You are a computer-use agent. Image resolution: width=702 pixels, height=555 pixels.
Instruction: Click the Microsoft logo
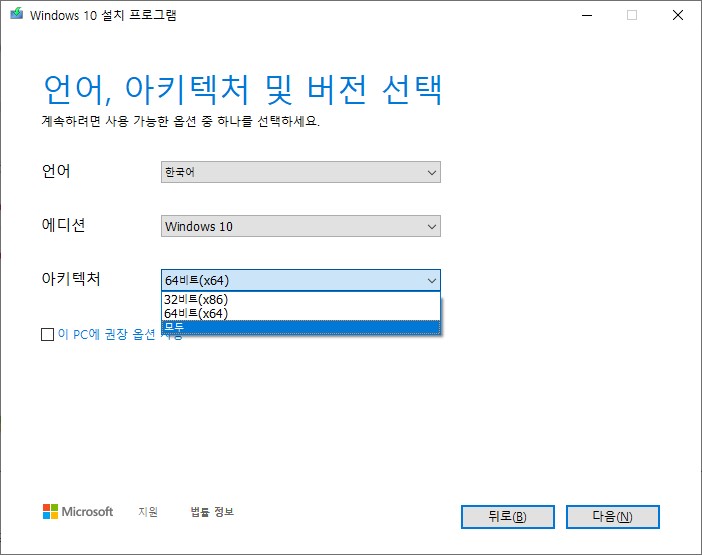point(78,512)
